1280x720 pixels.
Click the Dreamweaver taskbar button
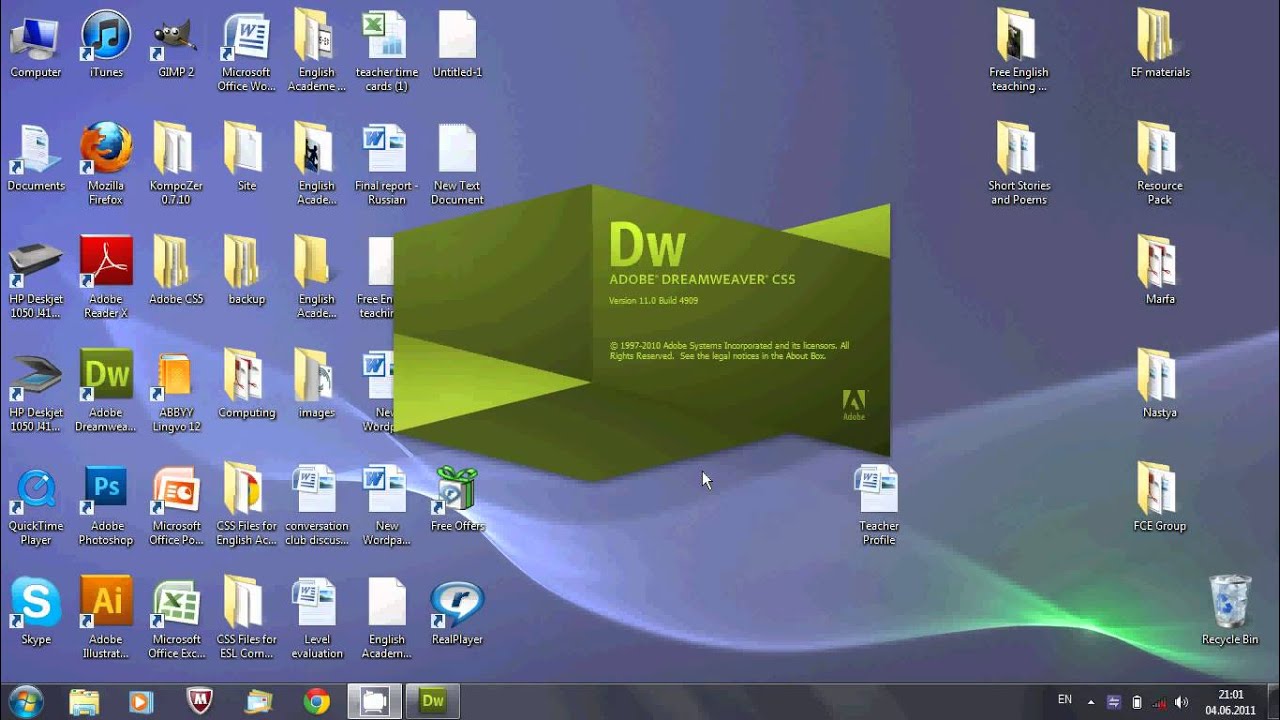[433, 701]
